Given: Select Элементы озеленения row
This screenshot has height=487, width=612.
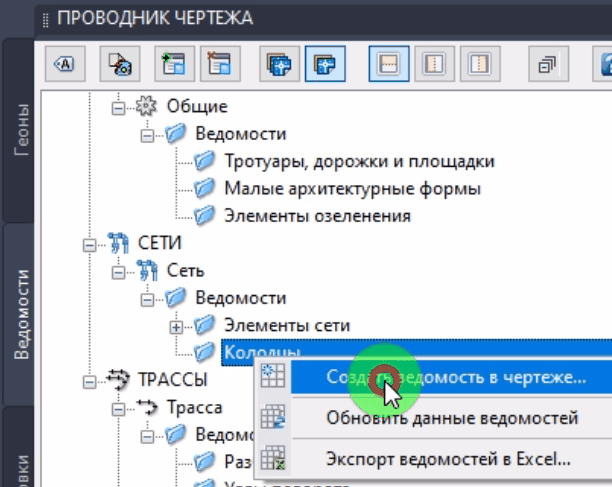Looking at the screenshot, I should (317, 216).
